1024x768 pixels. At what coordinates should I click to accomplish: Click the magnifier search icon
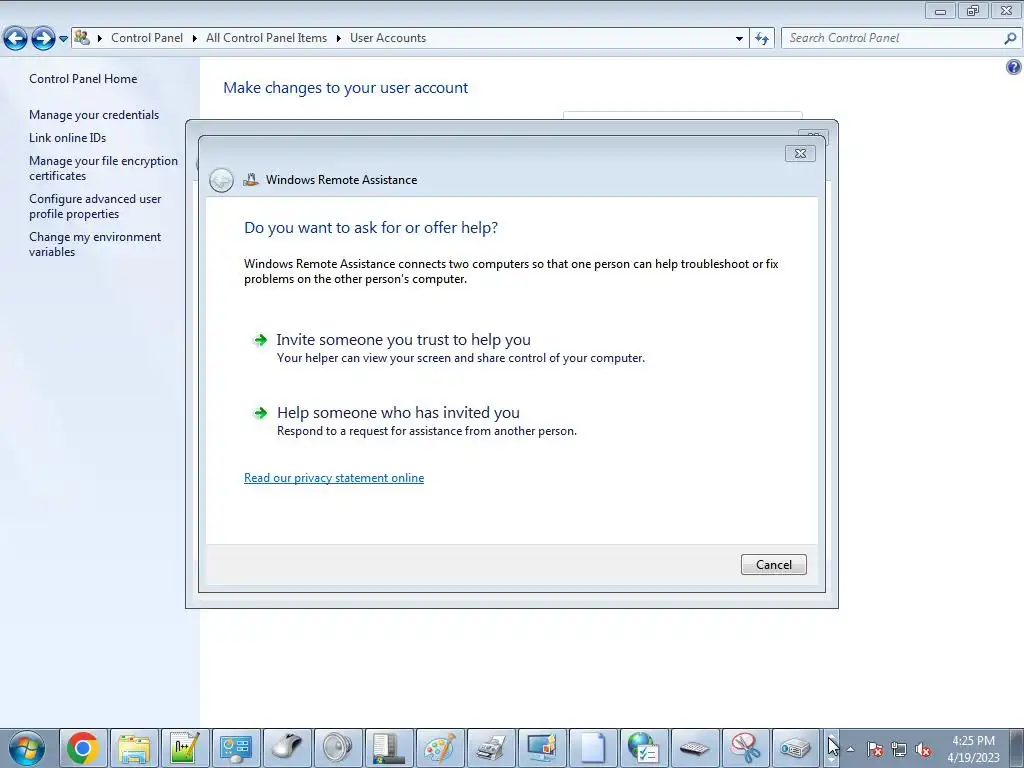(x=1010, y=39)
